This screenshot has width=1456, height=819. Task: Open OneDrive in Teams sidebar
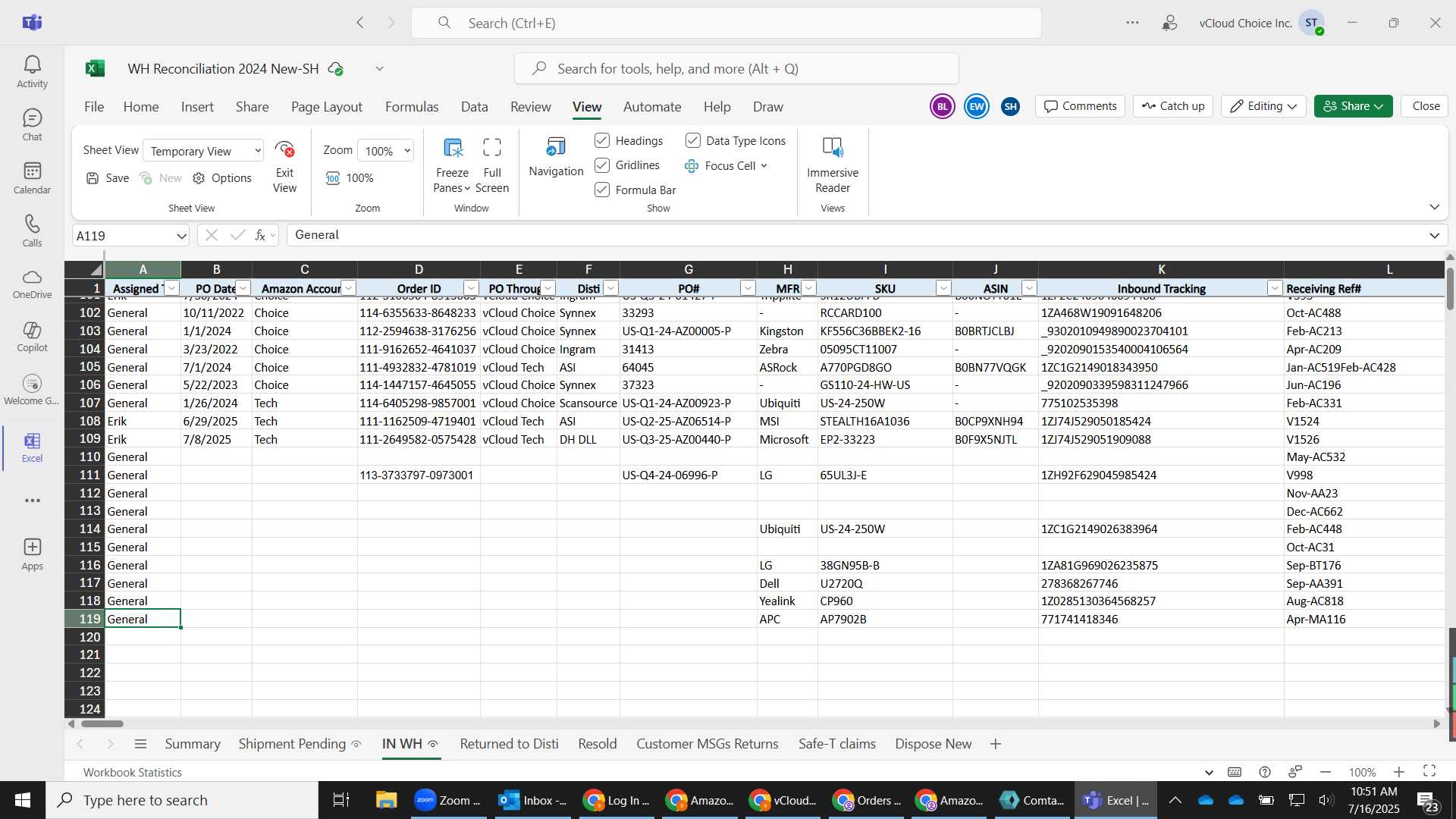coord(32,284)
